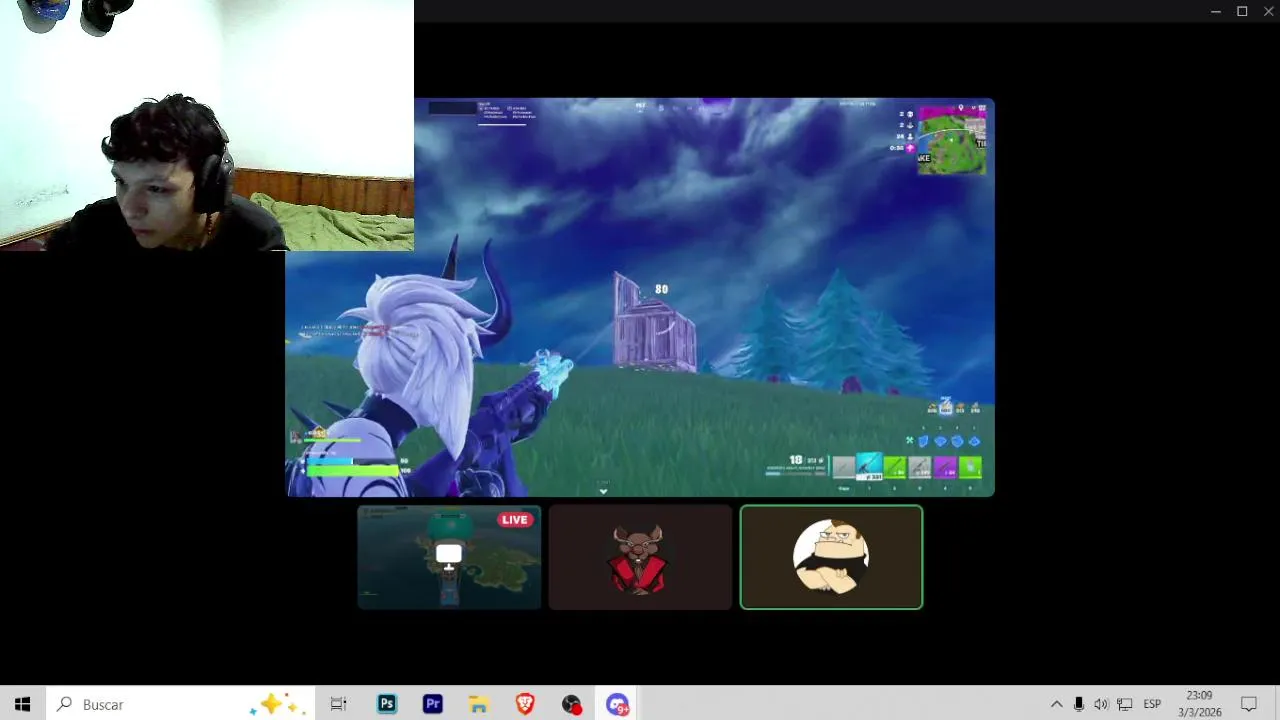Open the Photoshop taskbar icon
This screenshot has height=720, width=1280.
click(x=386, y=704)
